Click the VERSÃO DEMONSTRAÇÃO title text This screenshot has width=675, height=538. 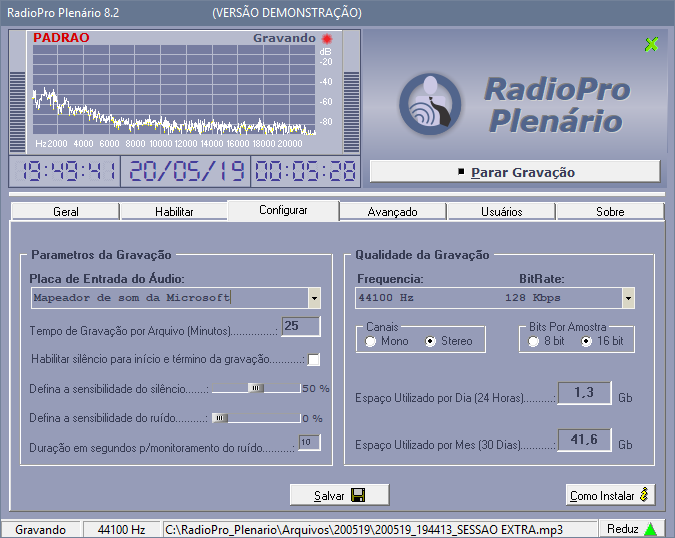coord(287,13)
